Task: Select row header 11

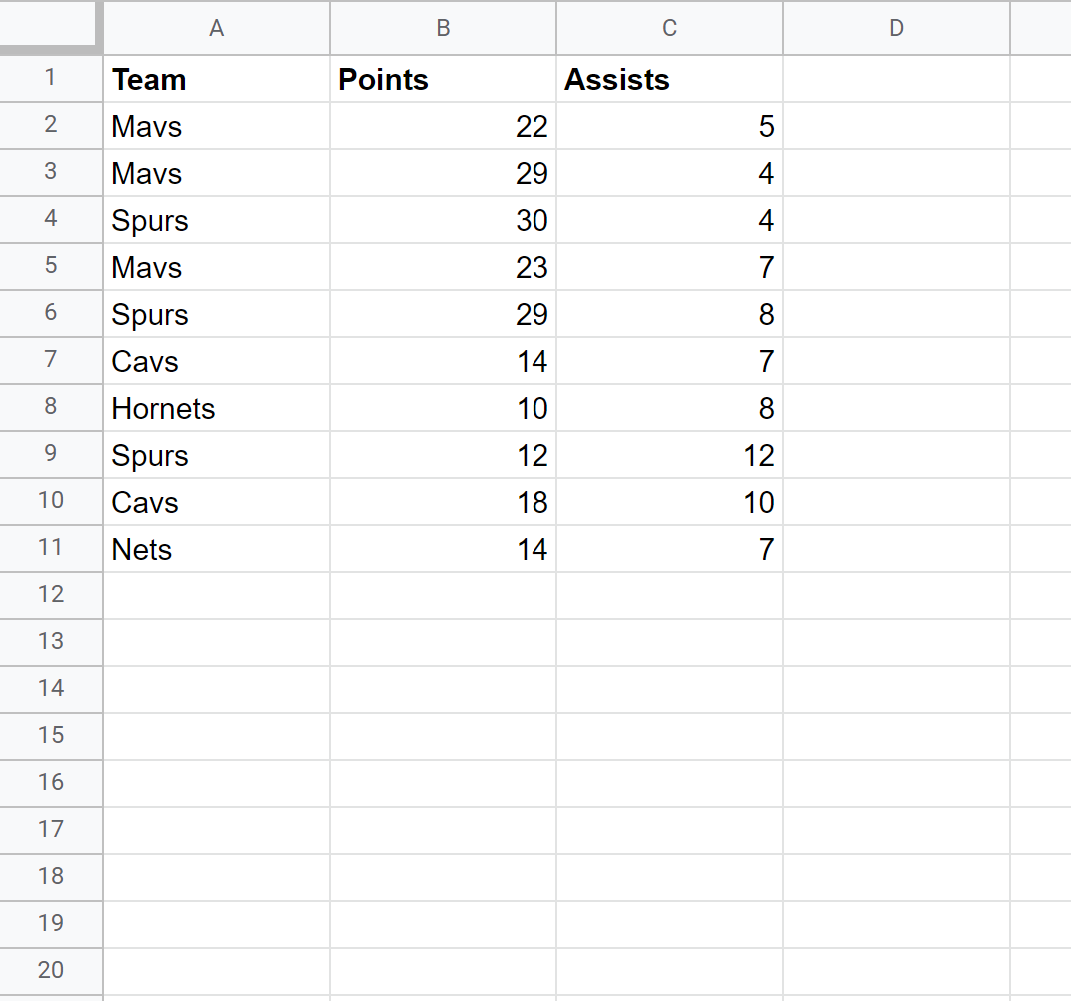Action: (x=50, y=548)
